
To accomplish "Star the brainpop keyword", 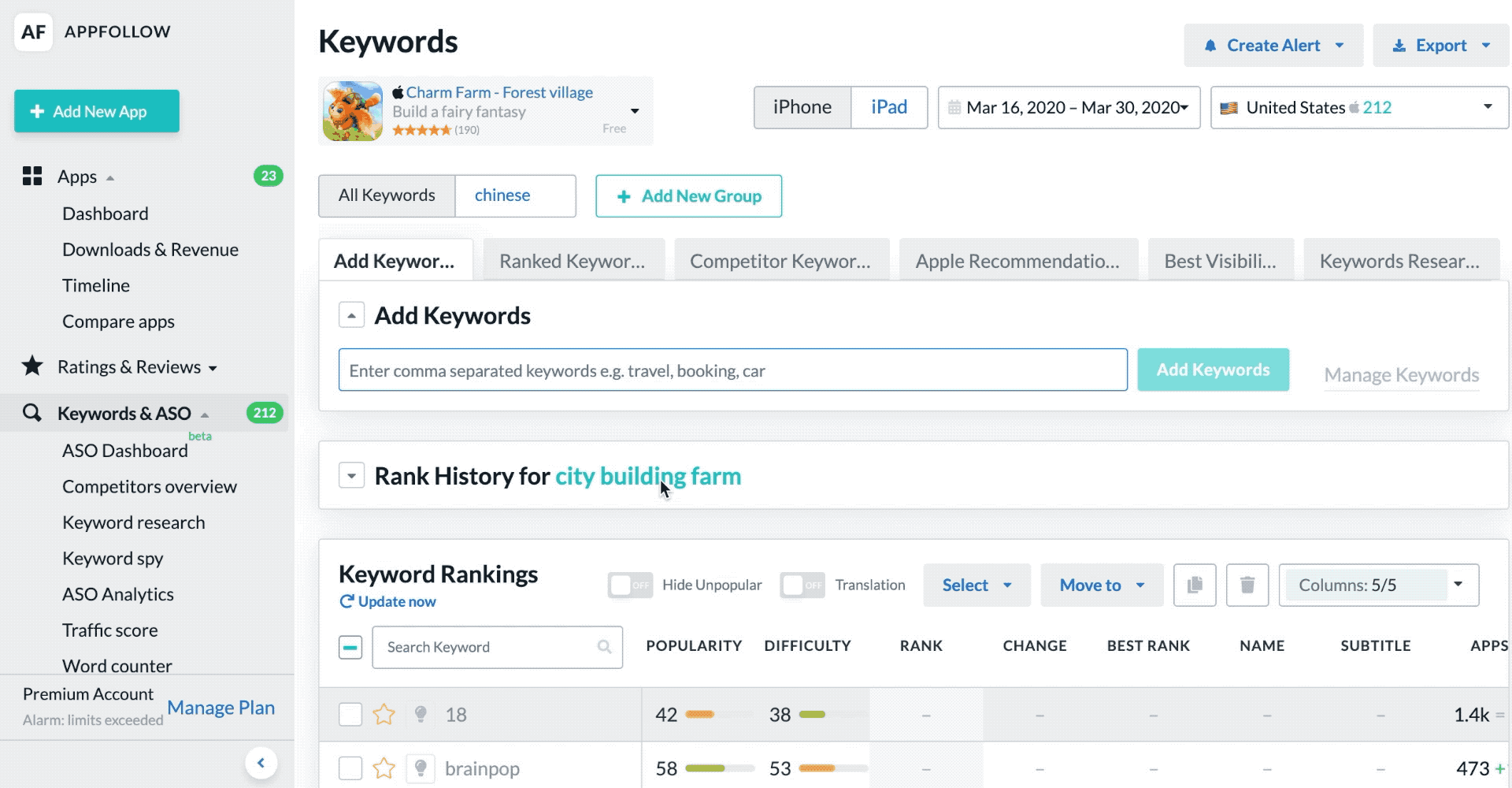I will [x=384, y=768].
